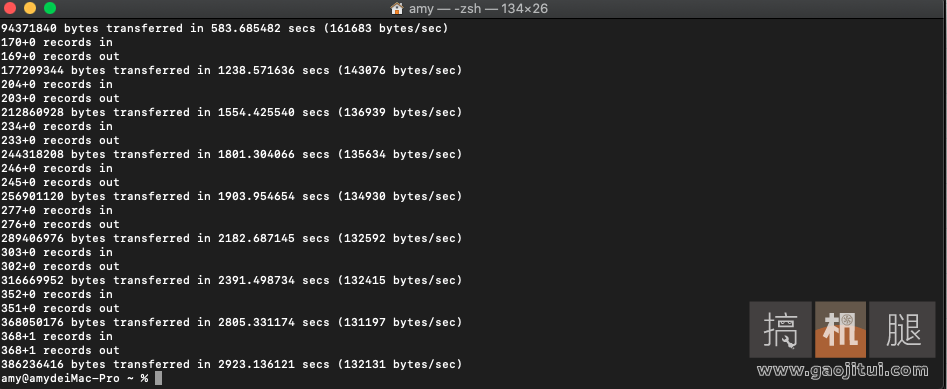The image size is (947, 389).
Task: Click the window title 'amy — -zsh — 134×26'
Action: (478, 8)
